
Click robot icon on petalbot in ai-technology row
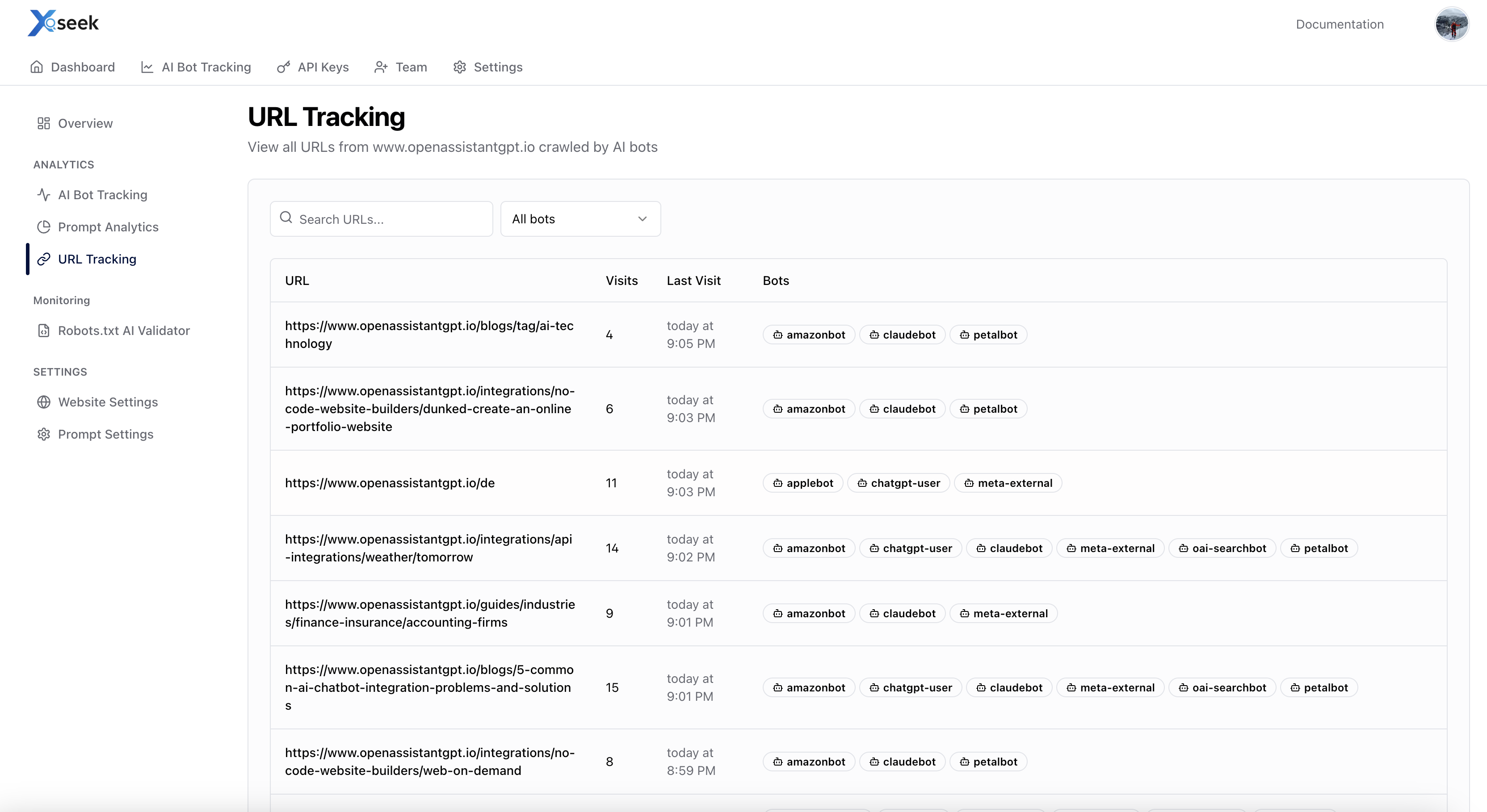point(964,335)
